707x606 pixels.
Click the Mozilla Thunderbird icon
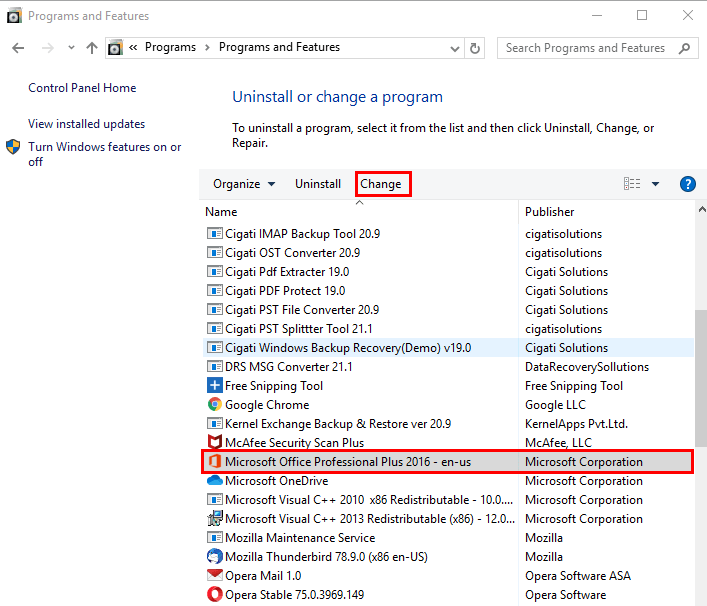click(x=215, y=556)
